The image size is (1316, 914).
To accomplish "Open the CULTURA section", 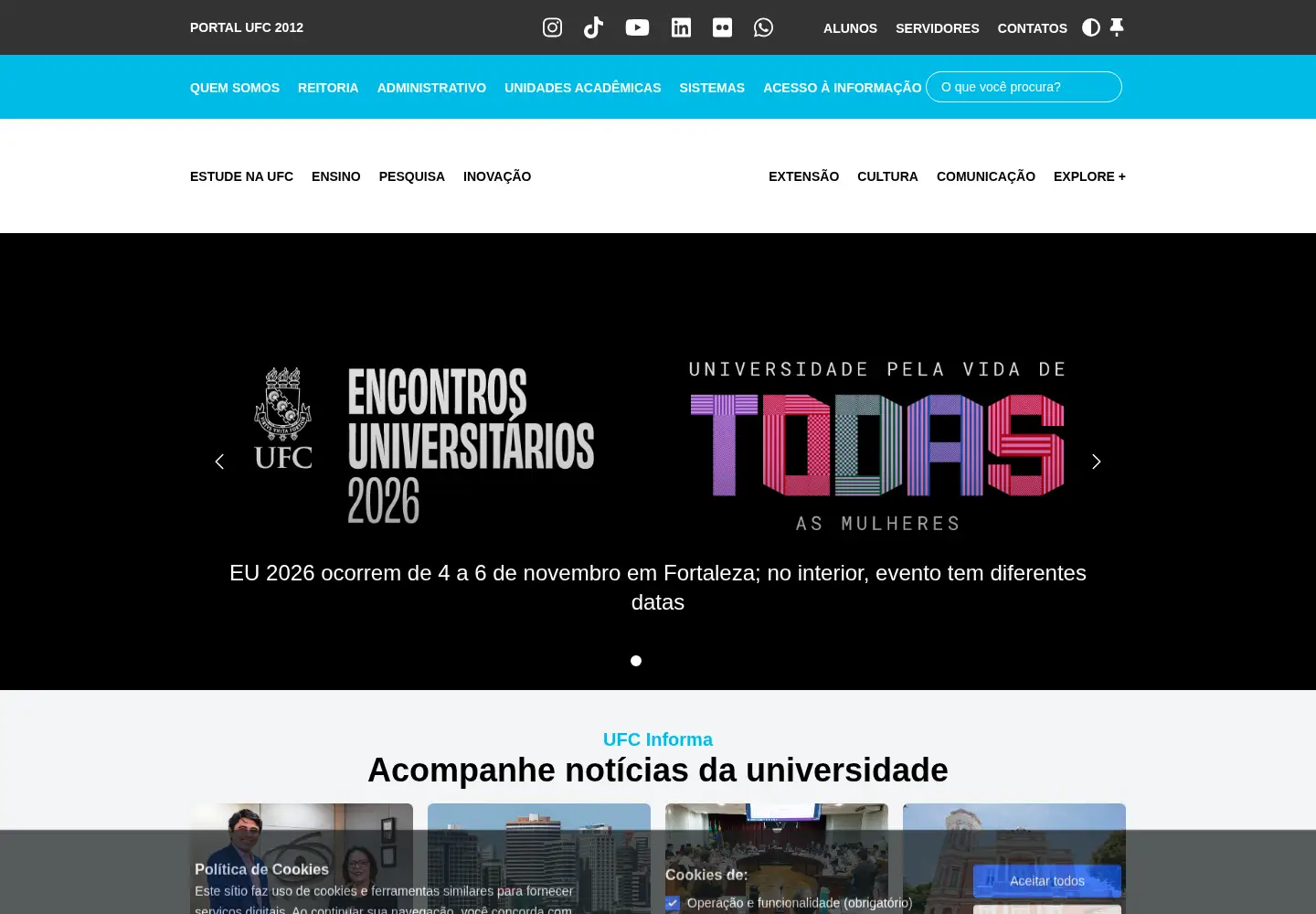I will pyautogui.click(x=887, y=176).
